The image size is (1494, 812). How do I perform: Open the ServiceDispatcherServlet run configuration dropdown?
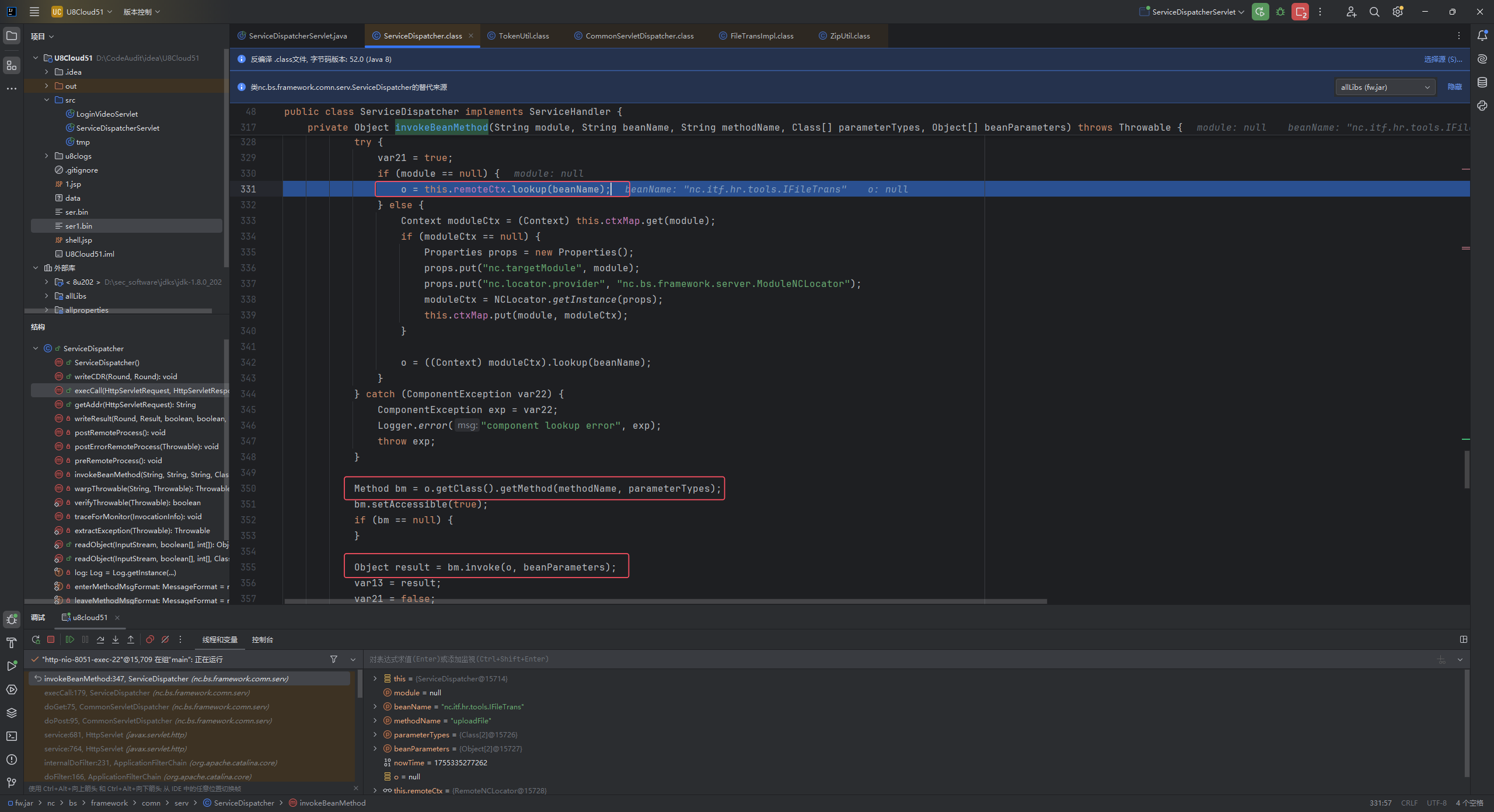coord(1192,12)
